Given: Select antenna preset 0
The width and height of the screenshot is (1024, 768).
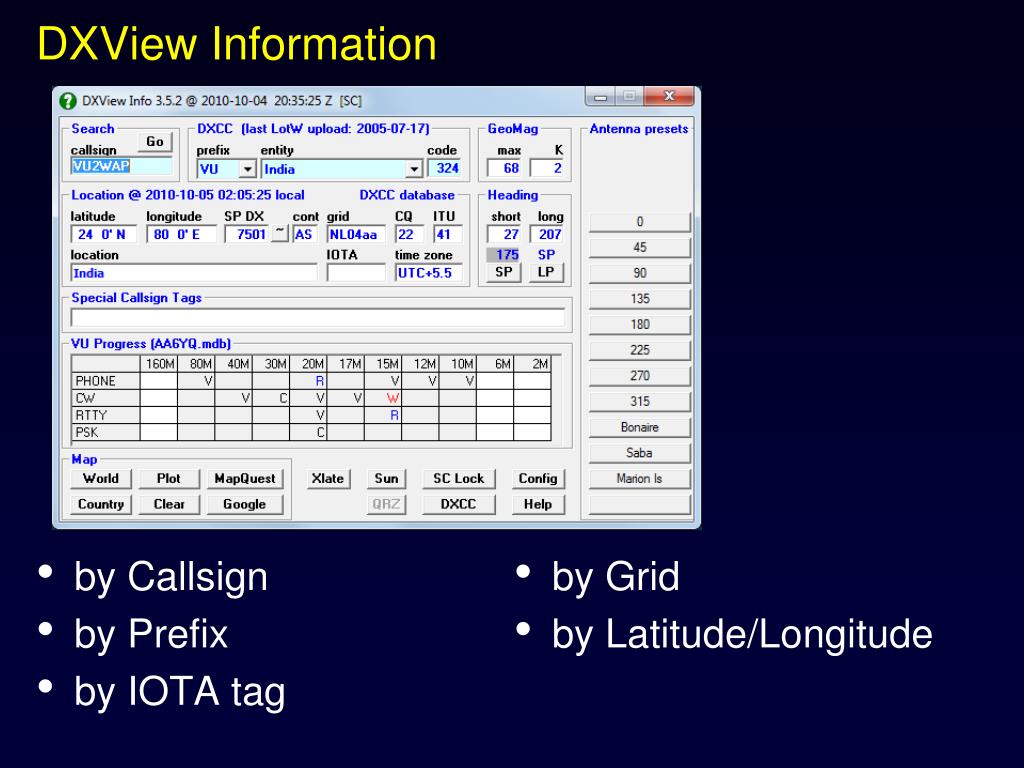Looking at the screenshot, I should pos(639,222).
